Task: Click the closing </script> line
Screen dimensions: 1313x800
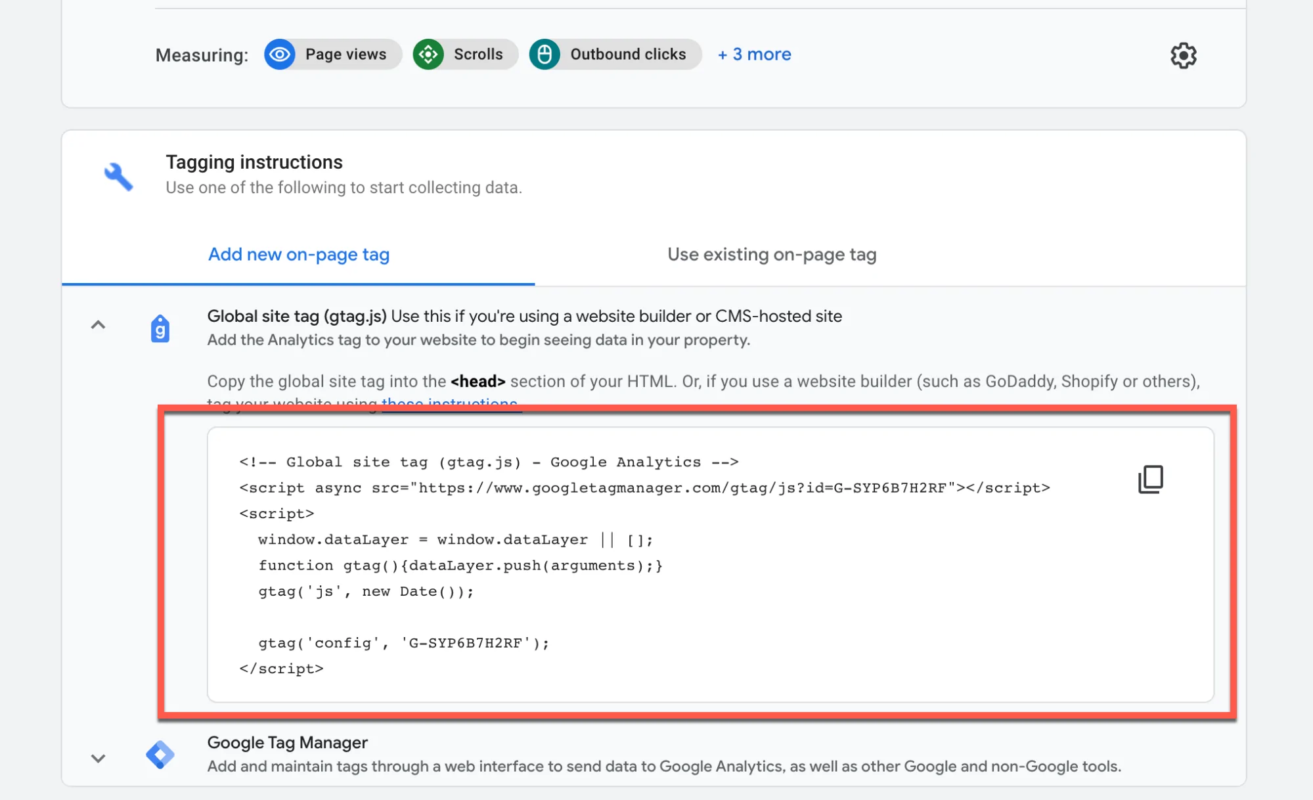Action: [x=281, y=669]
